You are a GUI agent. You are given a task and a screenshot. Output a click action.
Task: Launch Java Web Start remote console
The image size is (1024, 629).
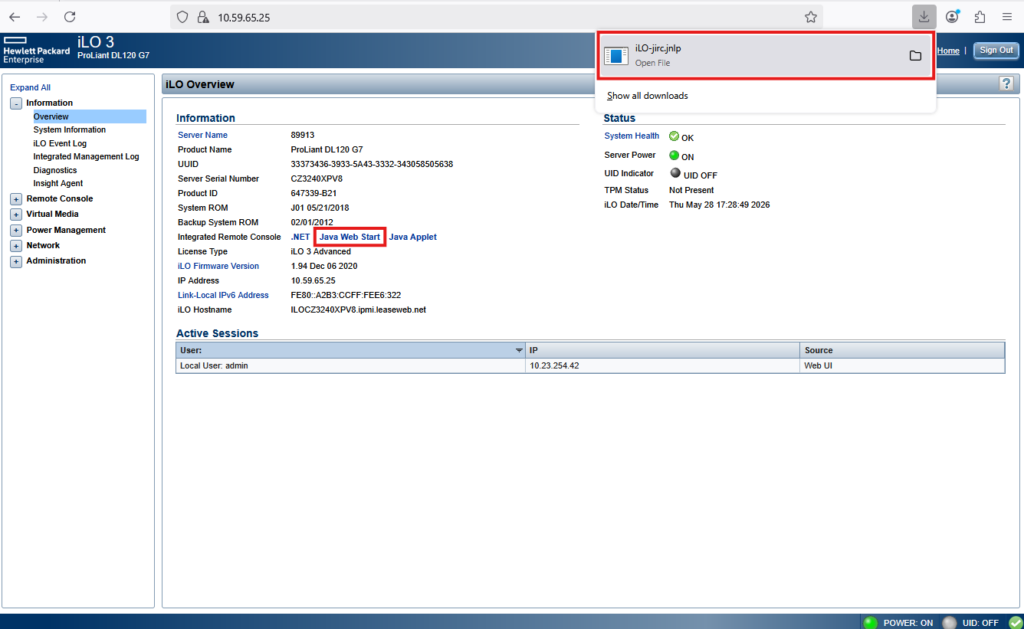click(x=349, y=236)
